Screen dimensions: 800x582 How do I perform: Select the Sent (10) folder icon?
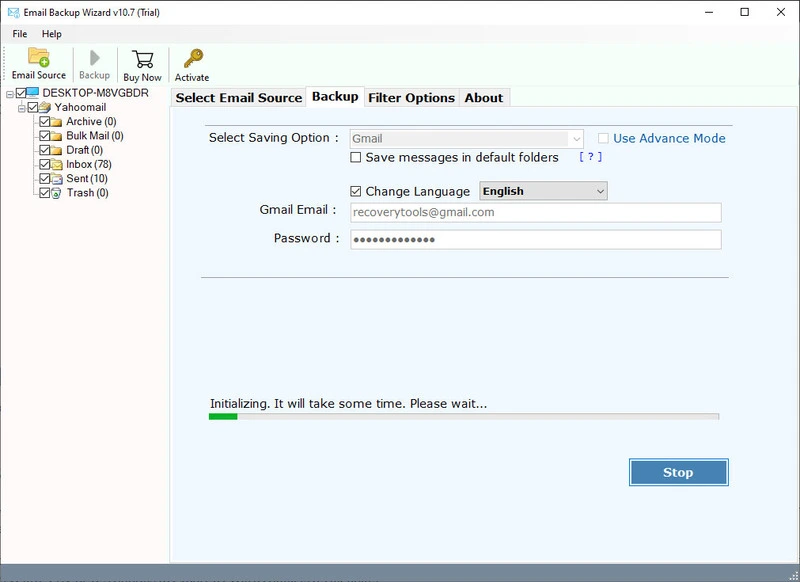coord(57,179)
